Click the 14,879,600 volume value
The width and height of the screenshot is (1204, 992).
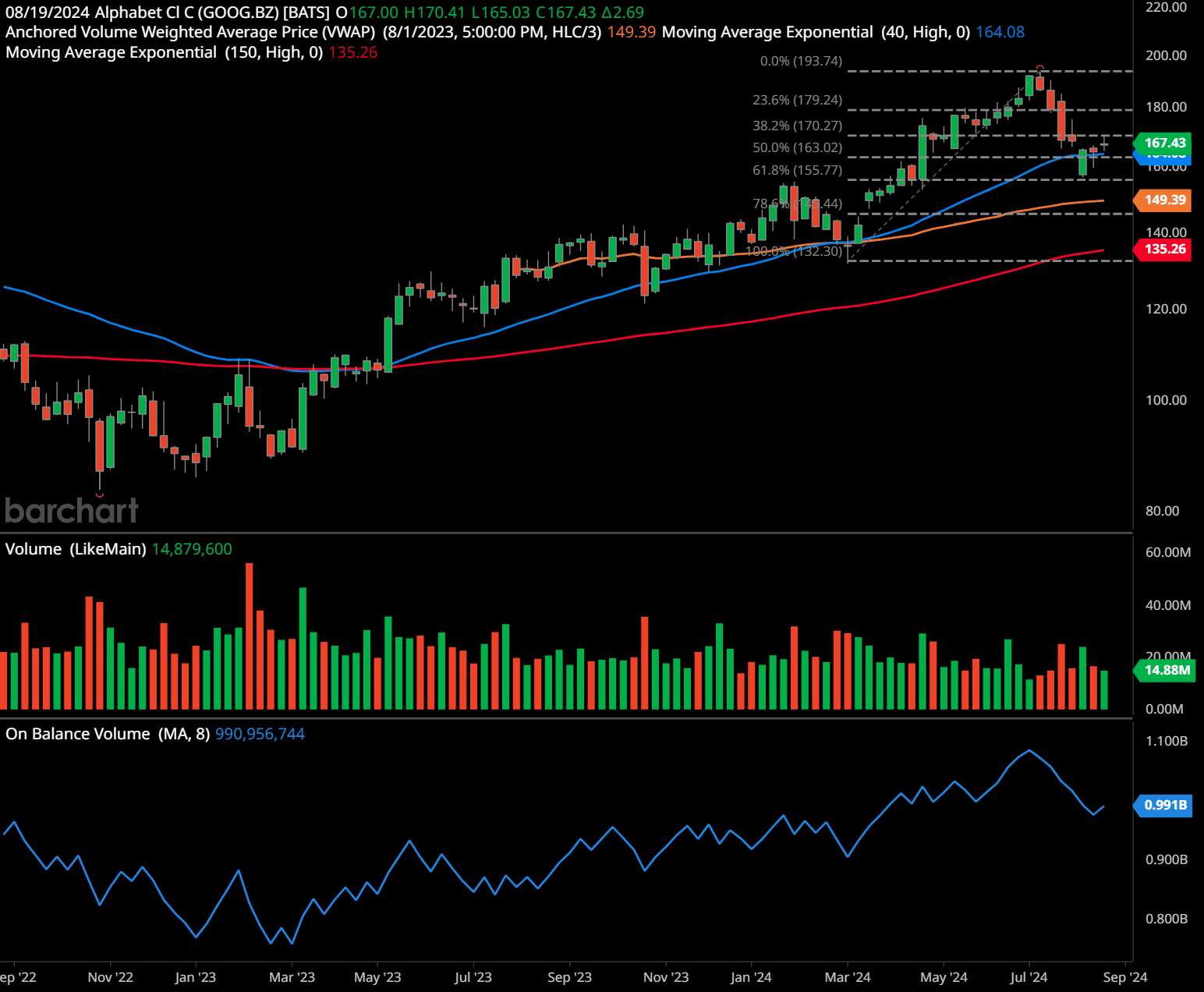pos(192,549)
